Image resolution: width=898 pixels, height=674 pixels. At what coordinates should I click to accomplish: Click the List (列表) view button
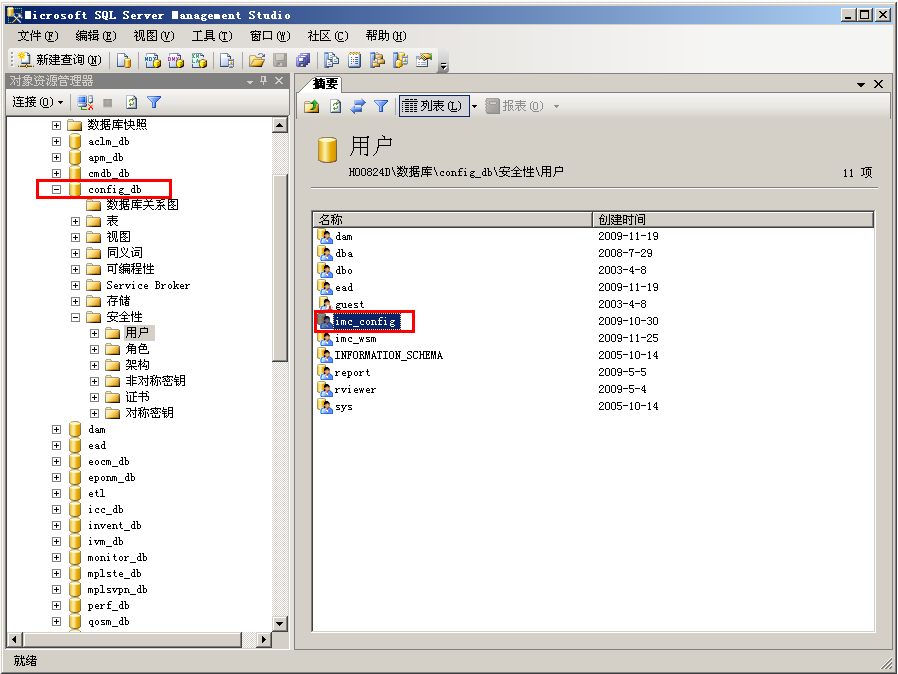[x=434, y=106]
